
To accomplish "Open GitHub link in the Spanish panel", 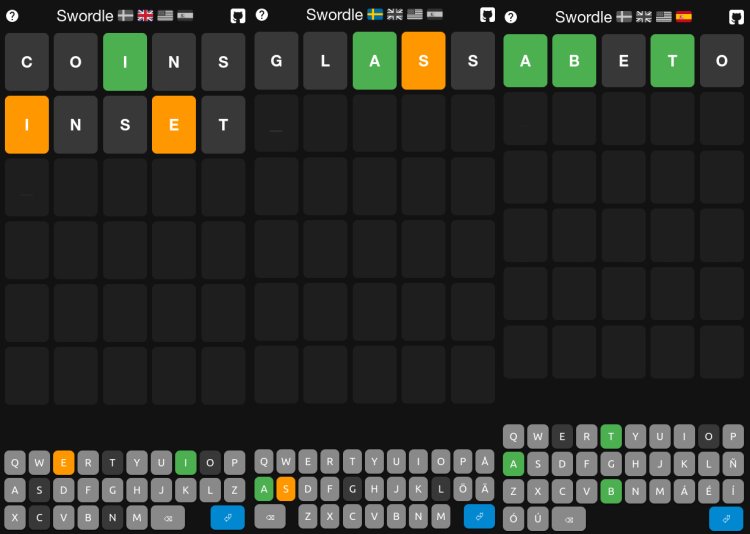I will coord(737,17).
